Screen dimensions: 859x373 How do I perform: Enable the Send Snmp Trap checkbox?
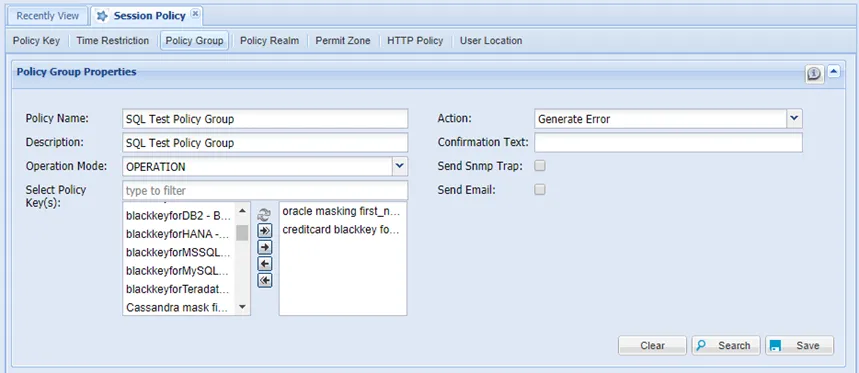pos(540,165)
